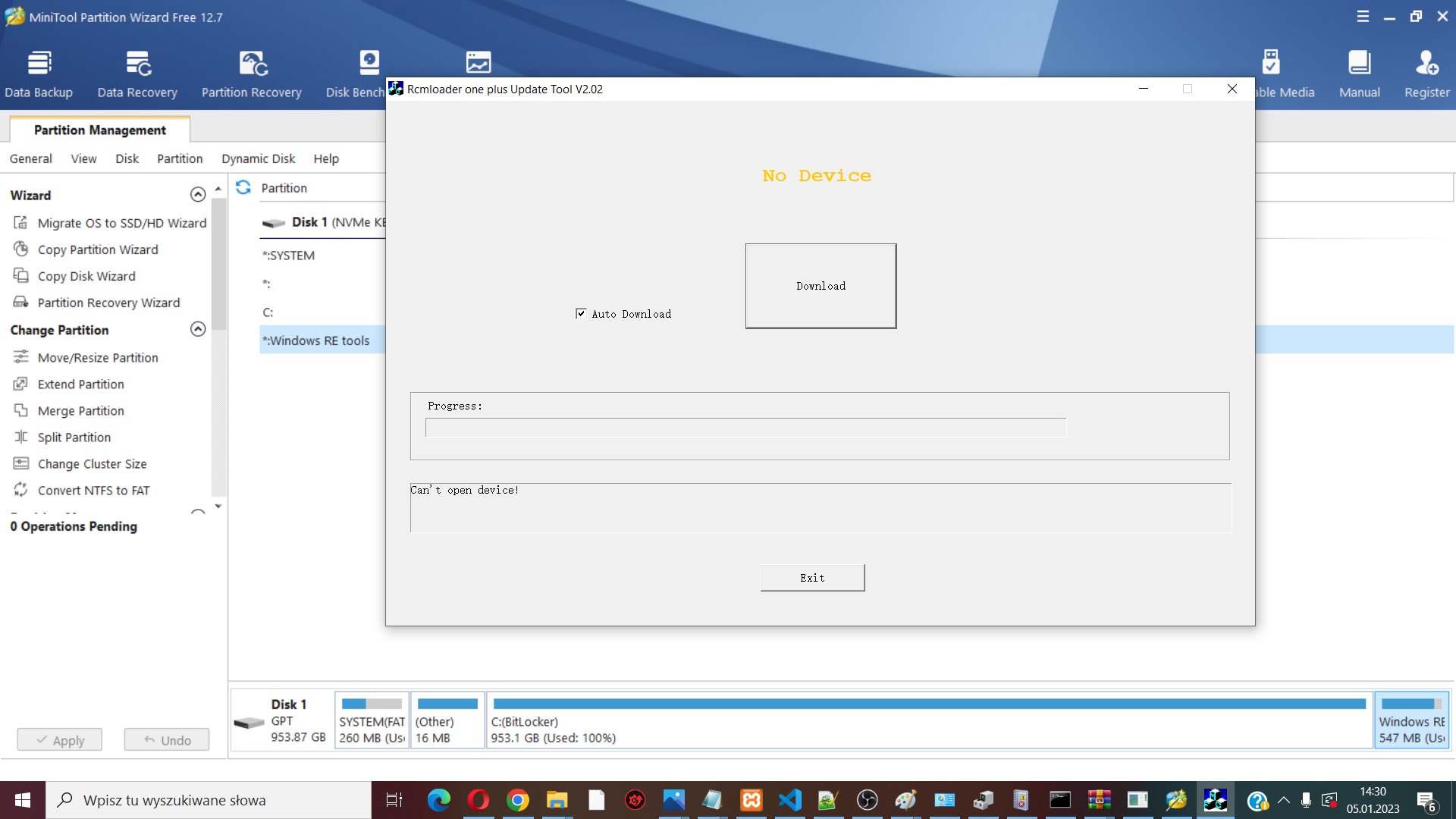
Task: Open notification center with 6 notifications
Action: point(1426,801)
